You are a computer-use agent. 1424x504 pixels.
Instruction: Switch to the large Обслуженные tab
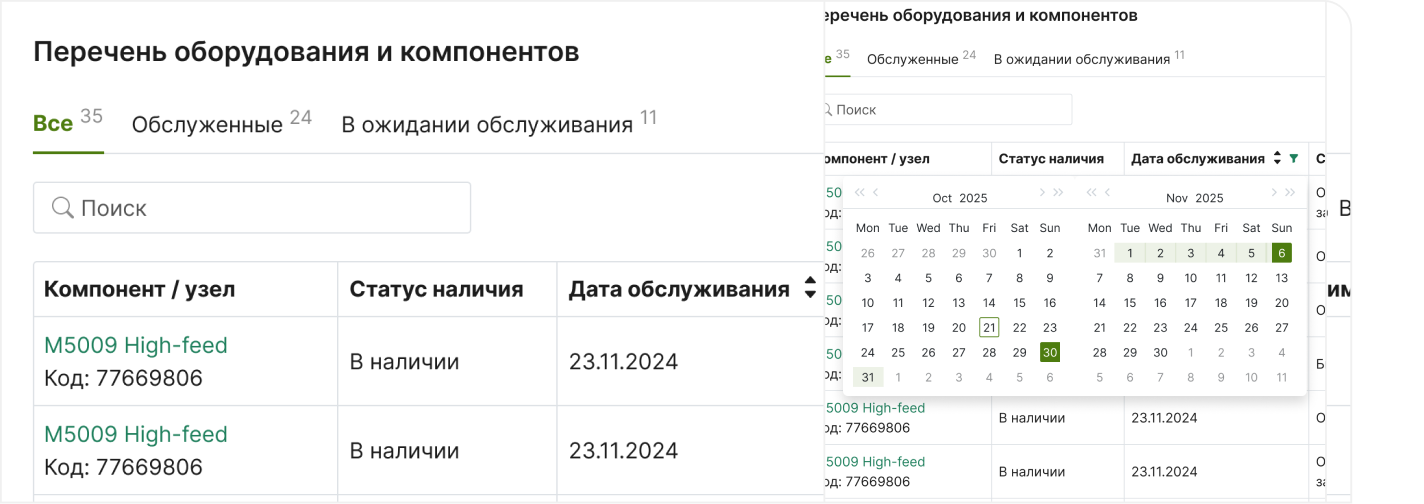pos(207,125)
